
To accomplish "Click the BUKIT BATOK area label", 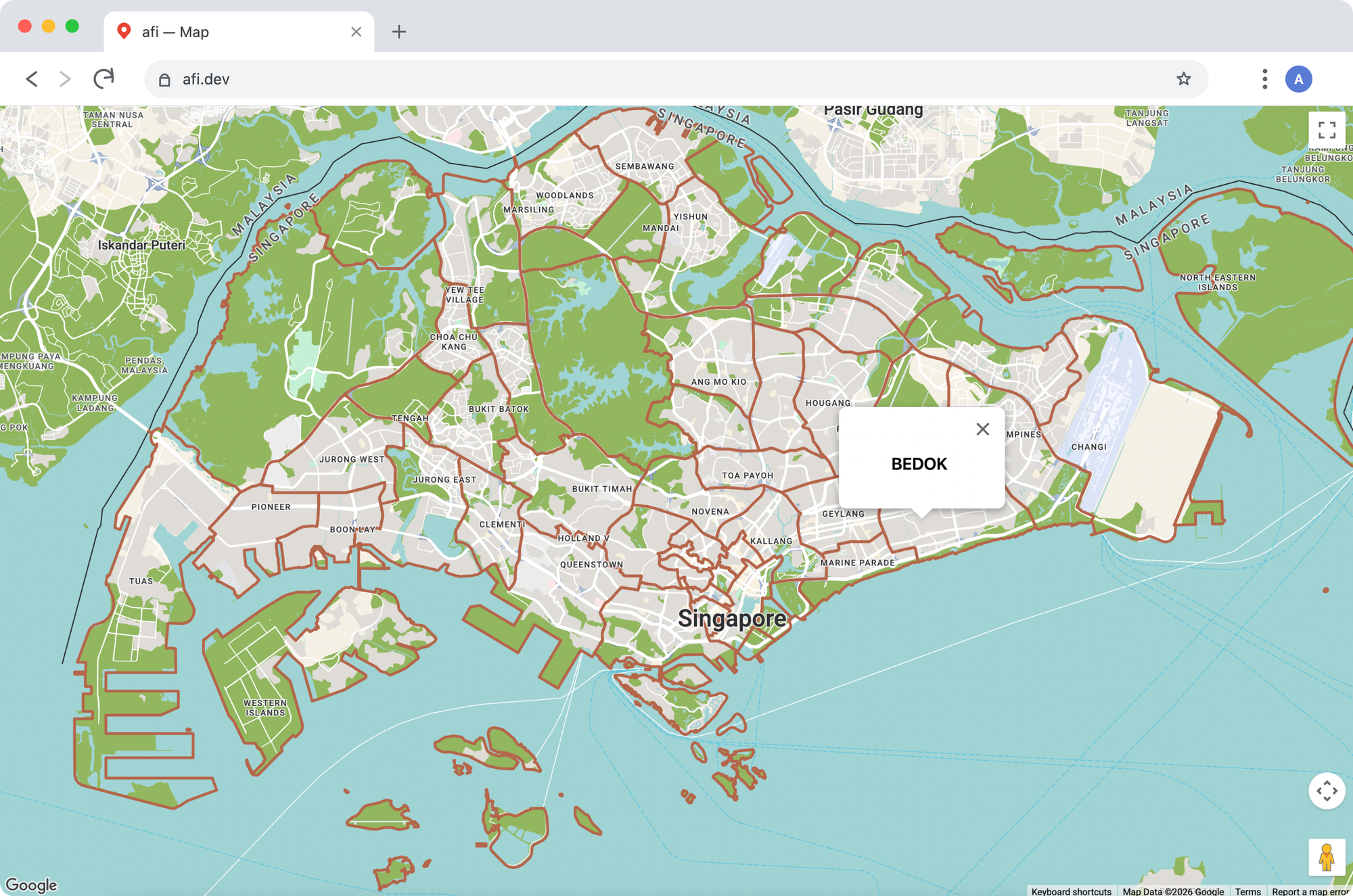I will (499, 409).
